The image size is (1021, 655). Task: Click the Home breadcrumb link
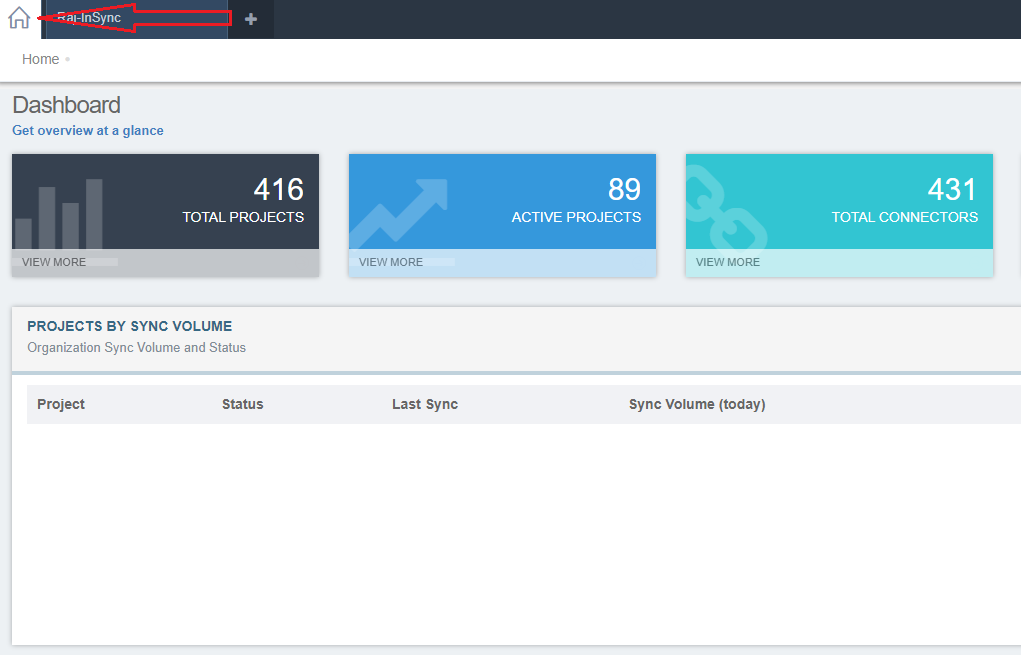(41, 59)
